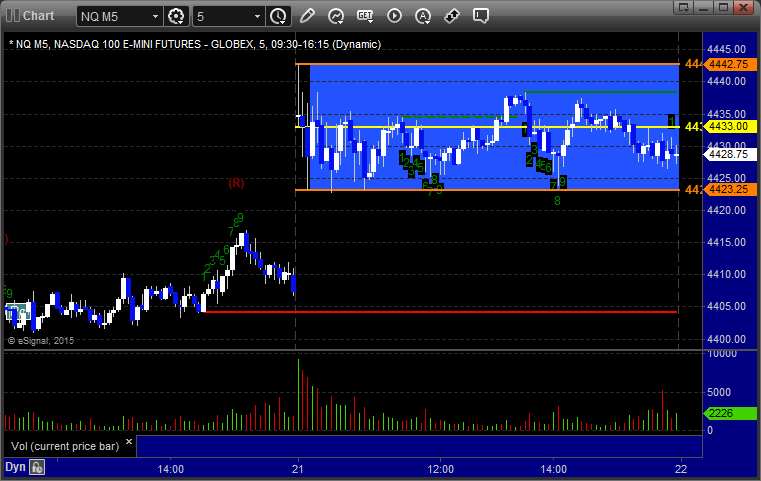The height and width of the screenshot is (481, 761).
Task: Click the 4423.25 orange price marker
Action: coord(729,190)
